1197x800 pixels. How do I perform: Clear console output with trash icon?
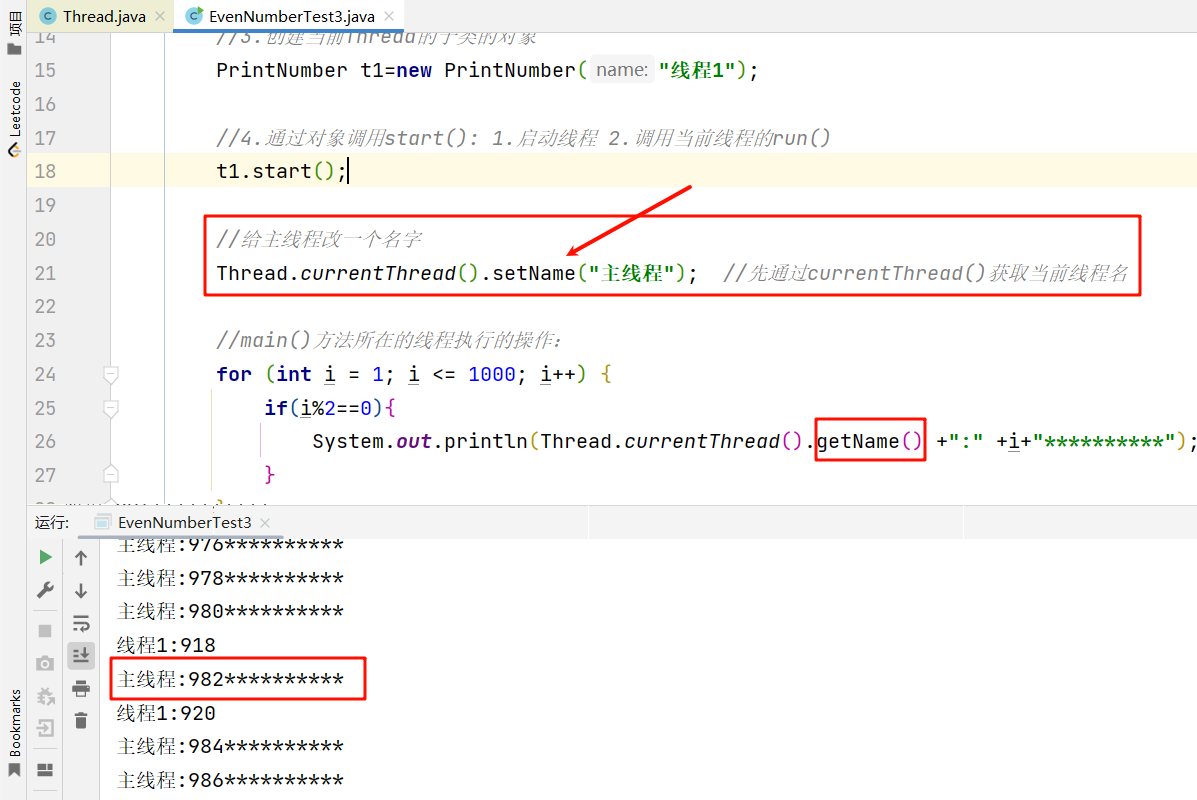click(x=81, y=721)
